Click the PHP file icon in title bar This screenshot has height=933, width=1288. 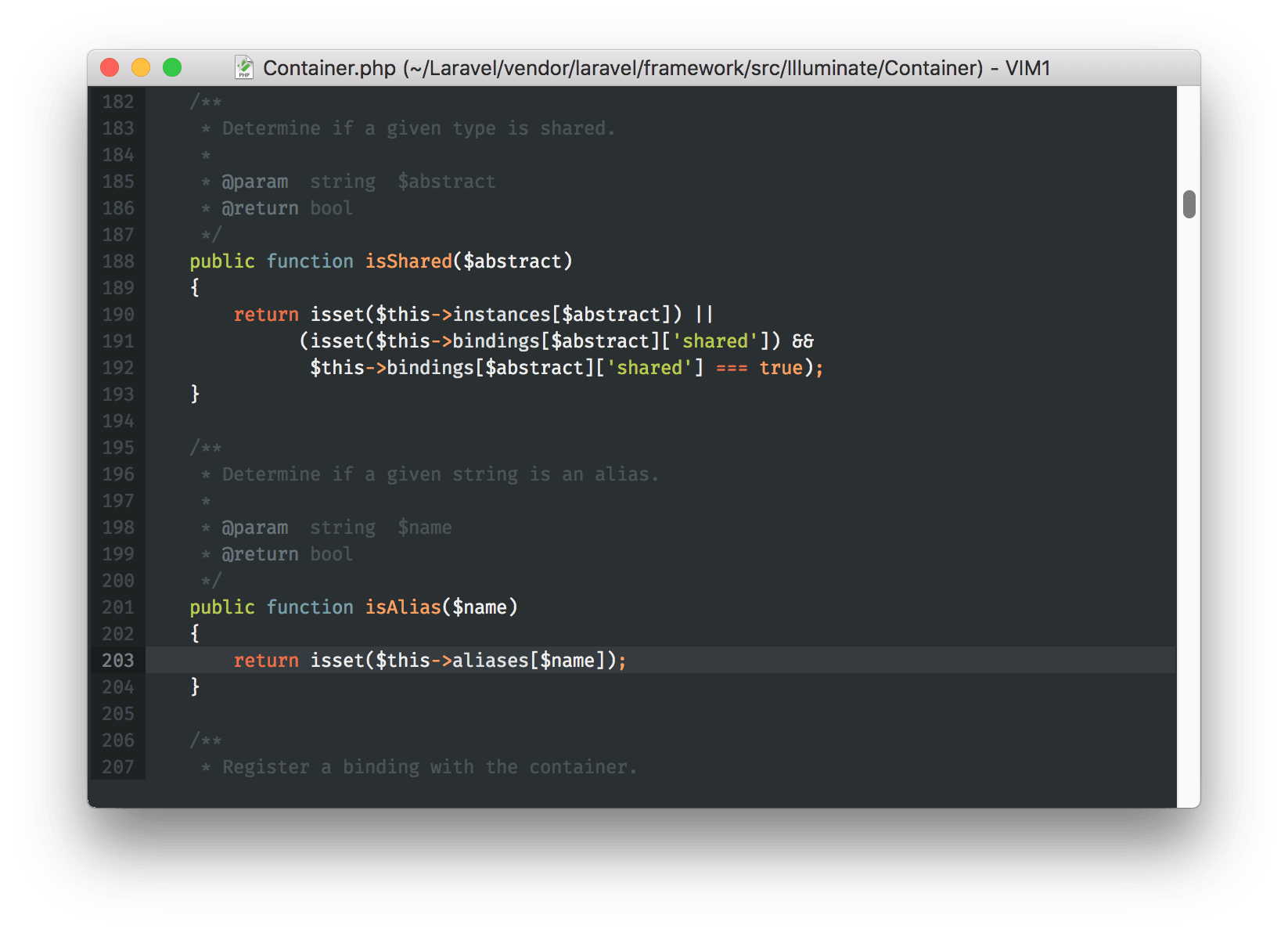244,67
